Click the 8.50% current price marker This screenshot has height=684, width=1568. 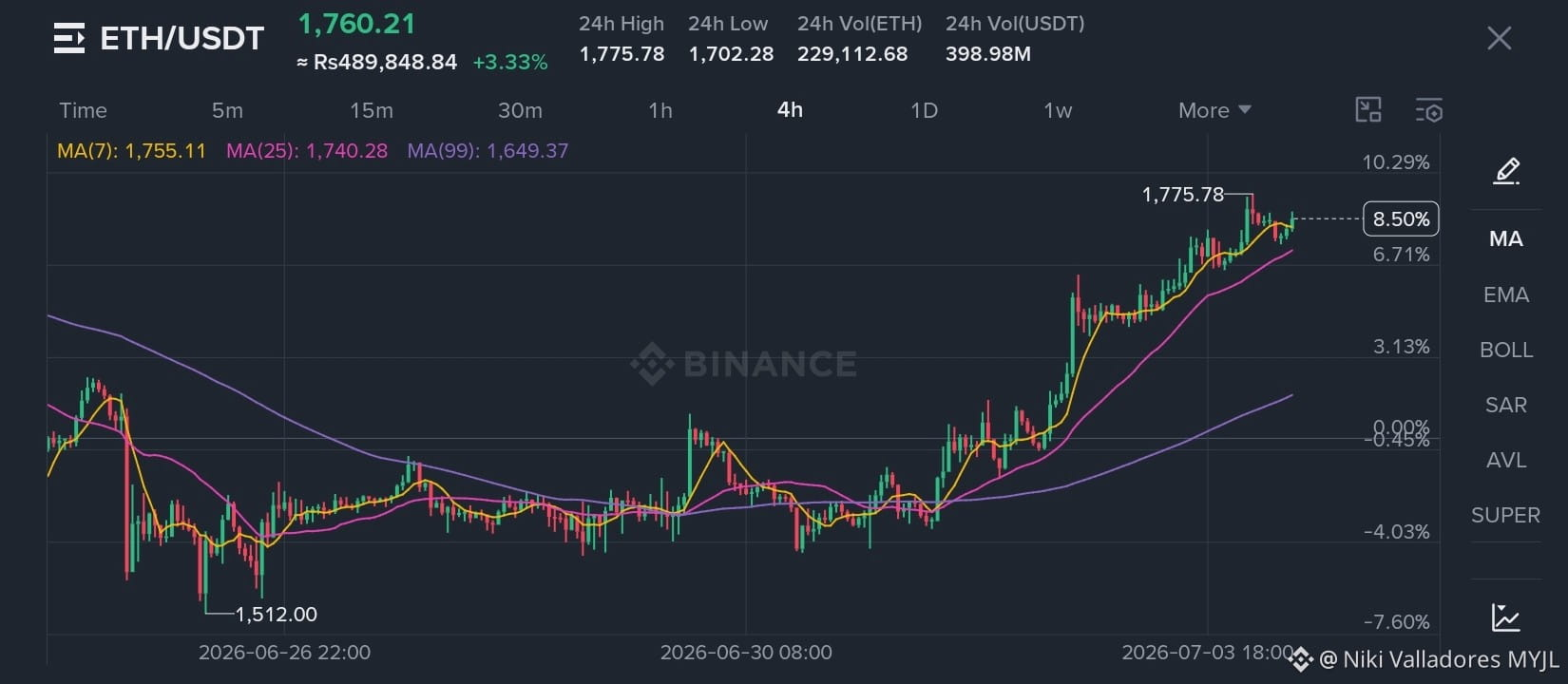pyautogui.click(x=1401, y=219)
